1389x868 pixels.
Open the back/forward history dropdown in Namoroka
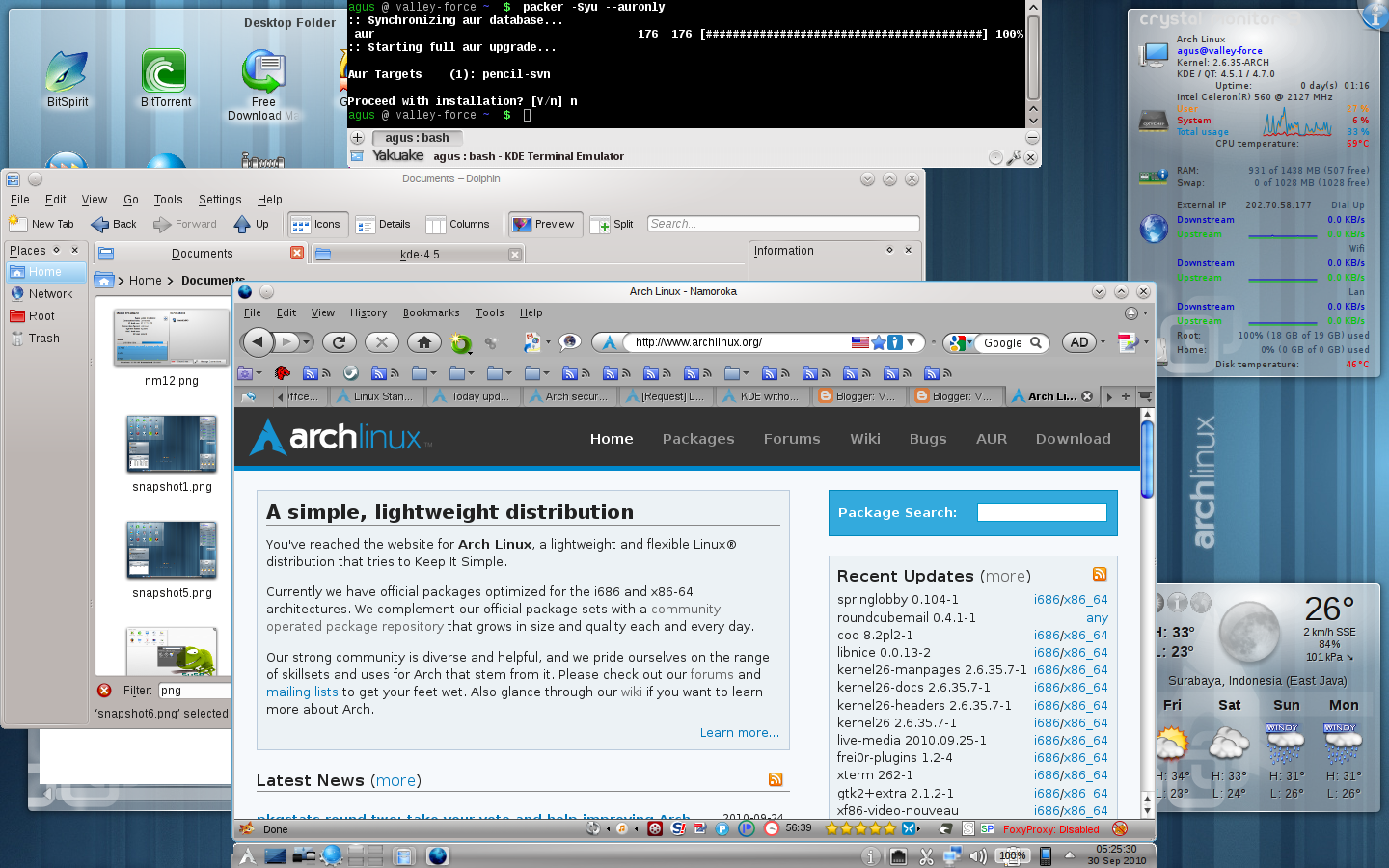click(x=307, y=341)
